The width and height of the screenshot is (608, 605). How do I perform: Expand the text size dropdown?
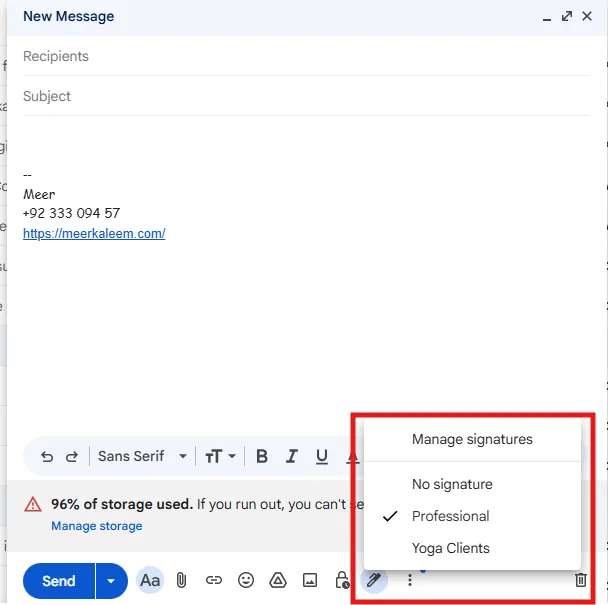[x=220, y=457]
